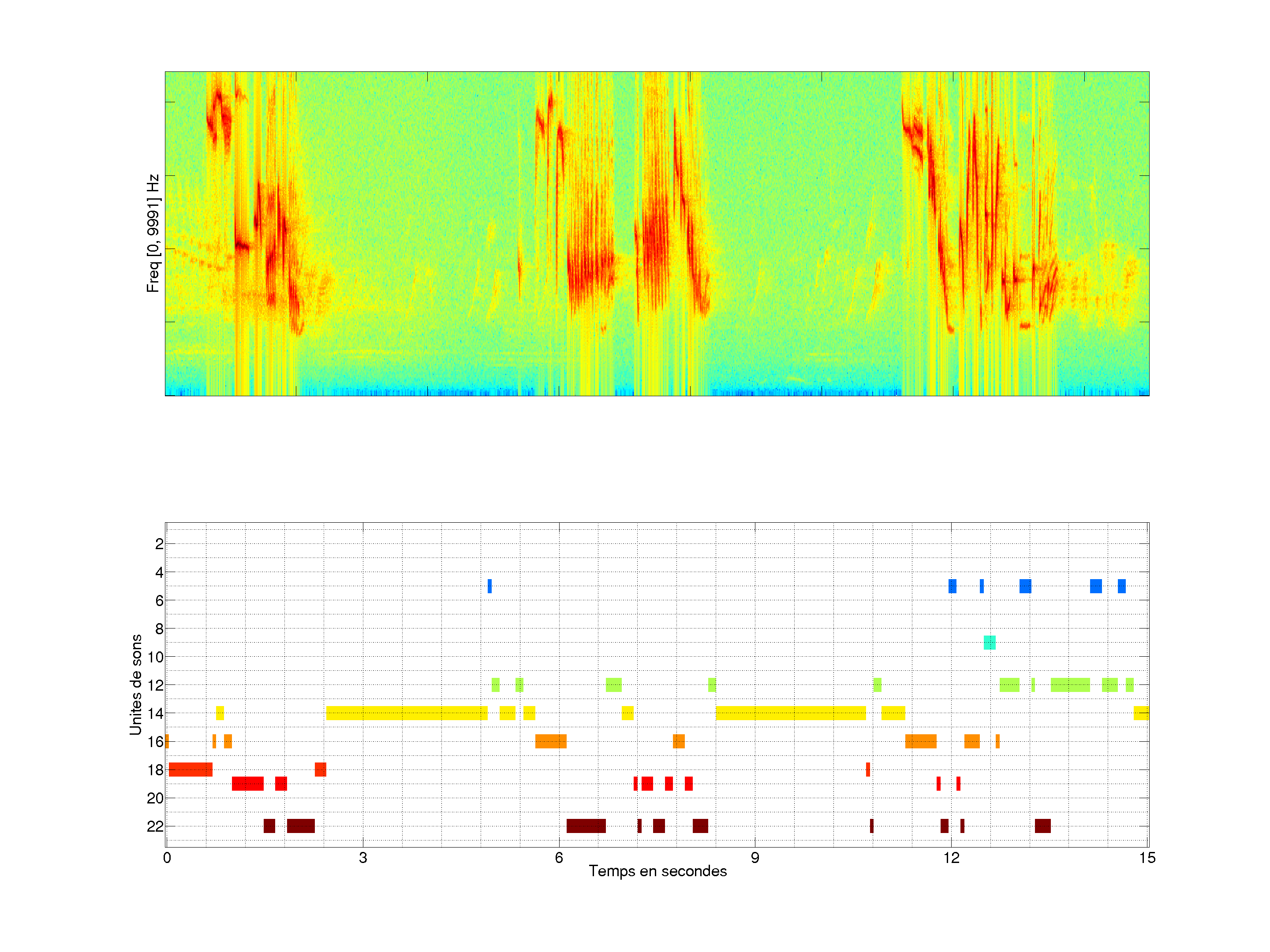The image size is (1270, 952).
Task: Click the dark red bar just after 6 seconds
Action: coord(586,826)
